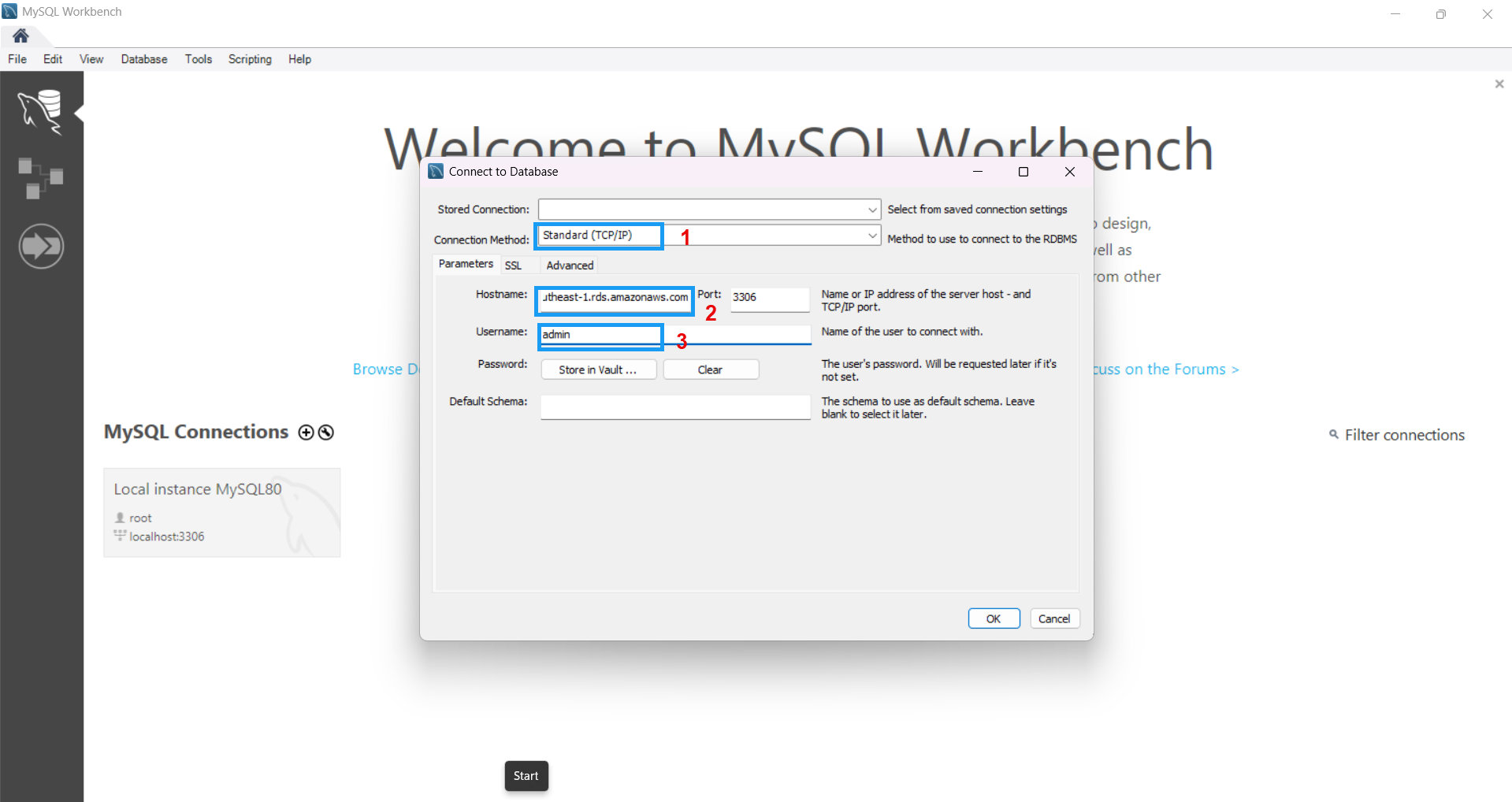Switch to the Parameters tab
Image resolution: width=1512 pixels, height=802 pixels.
click(x=466, y=264)
